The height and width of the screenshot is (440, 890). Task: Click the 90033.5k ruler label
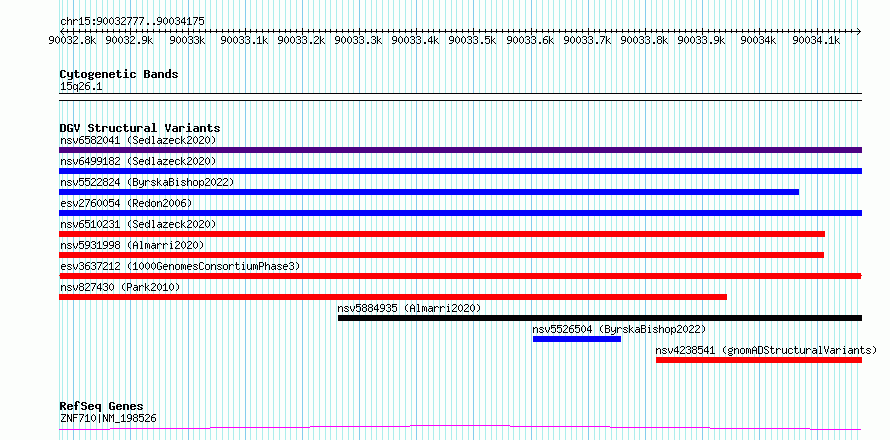coord(473,40)
